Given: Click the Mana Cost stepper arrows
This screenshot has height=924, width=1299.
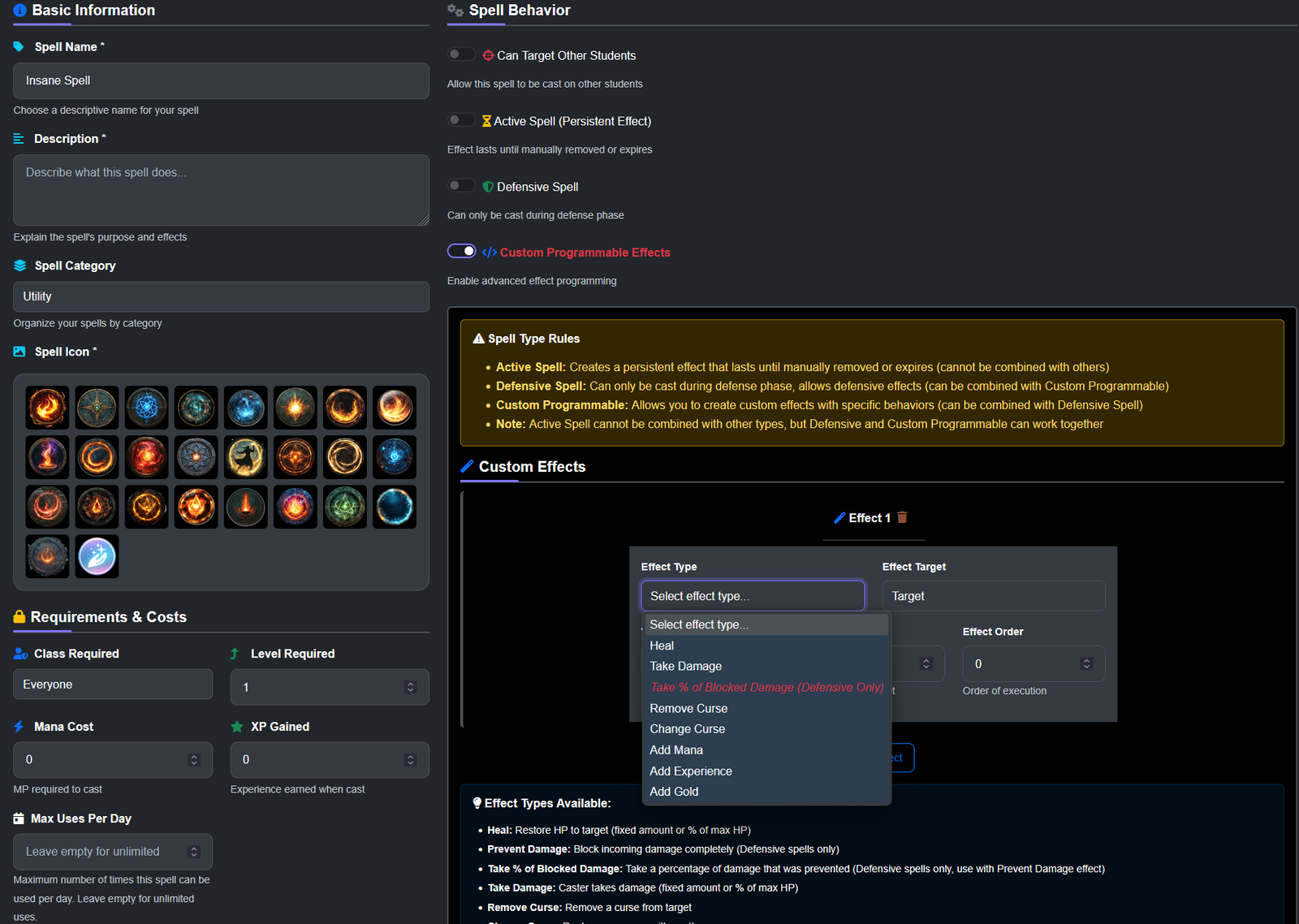Looking at the screenshot, I should point(193,760).
